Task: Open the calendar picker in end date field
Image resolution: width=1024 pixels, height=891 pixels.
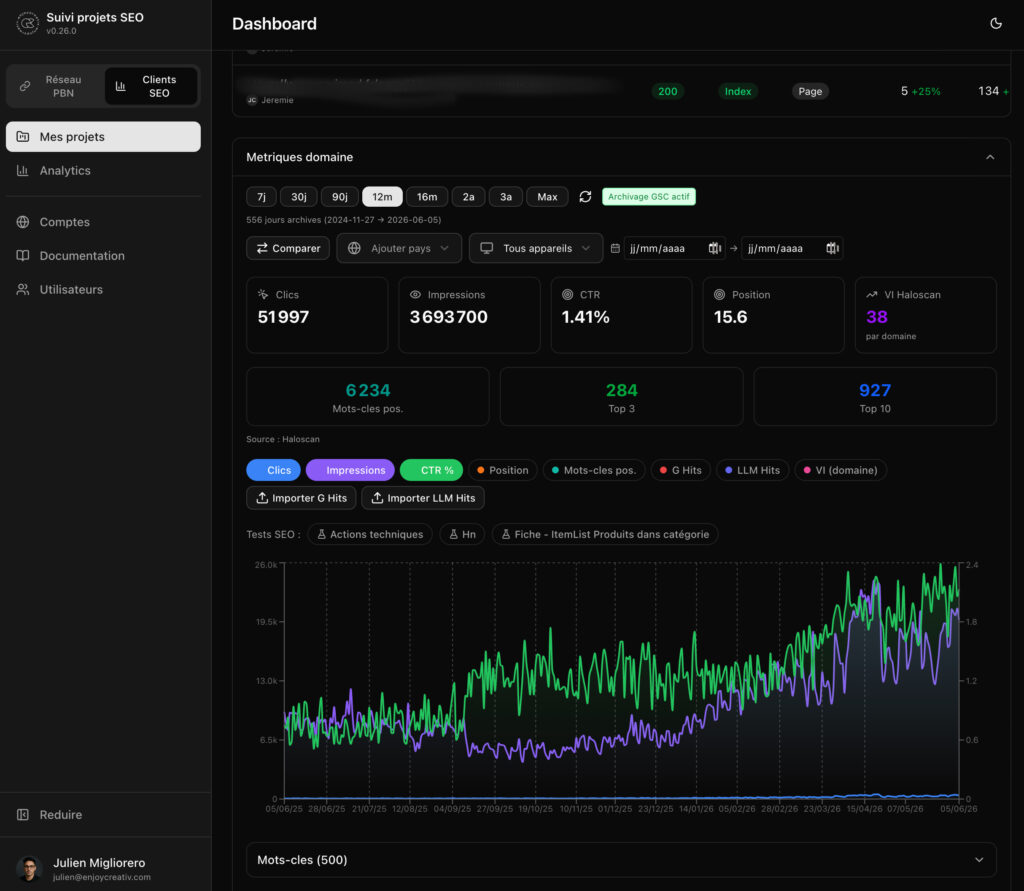Action: [x=832, y=248]
